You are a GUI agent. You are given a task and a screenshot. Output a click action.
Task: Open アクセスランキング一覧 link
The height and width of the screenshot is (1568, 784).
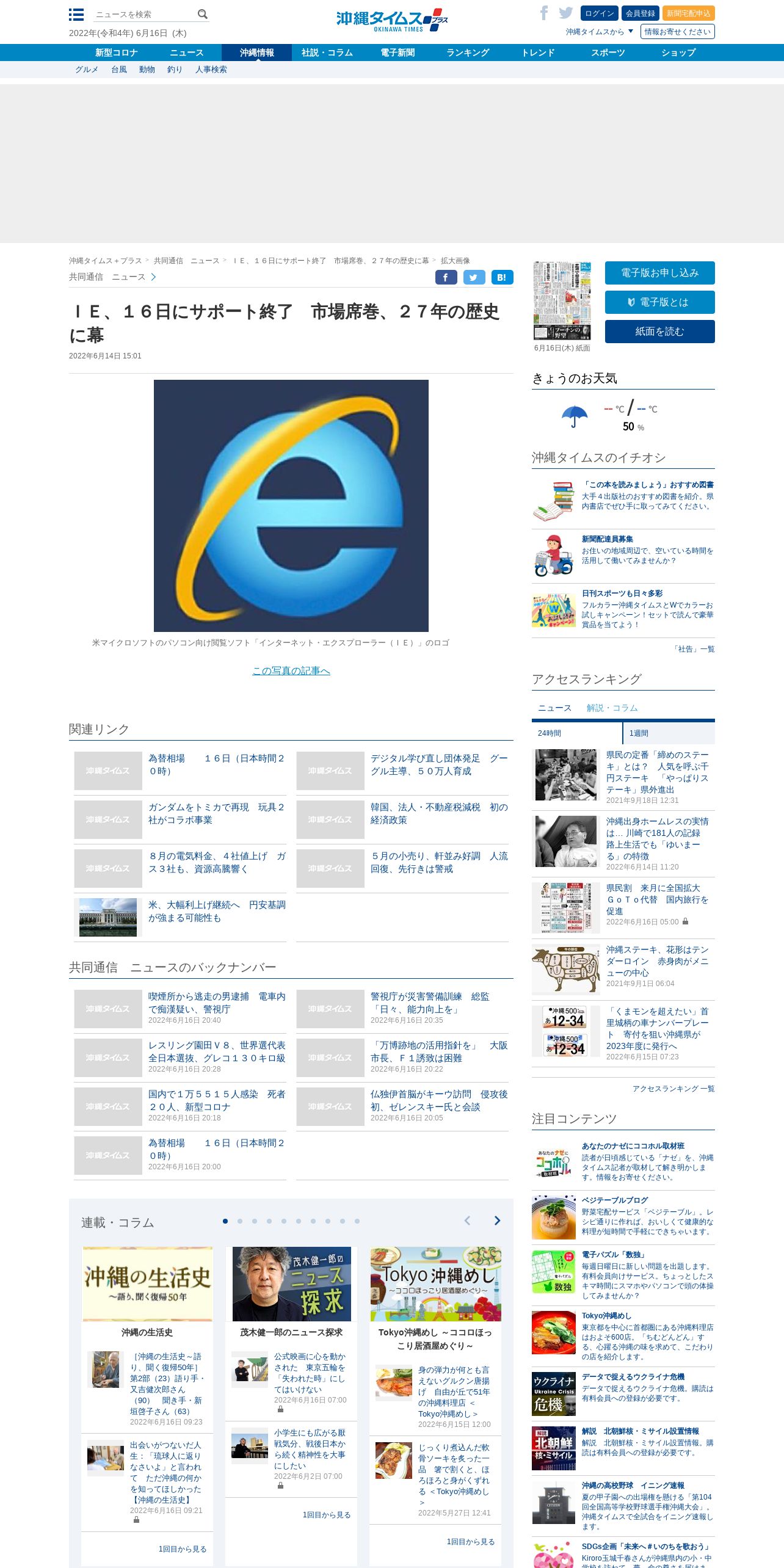673,1089
